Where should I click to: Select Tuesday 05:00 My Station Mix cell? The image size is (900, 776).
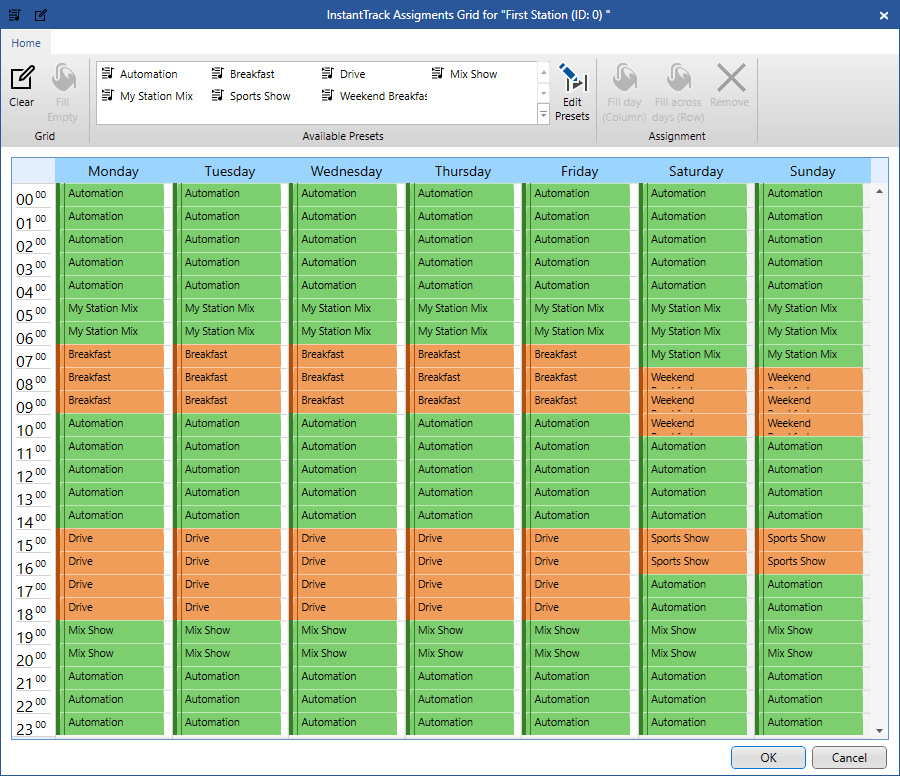[227, 310]
